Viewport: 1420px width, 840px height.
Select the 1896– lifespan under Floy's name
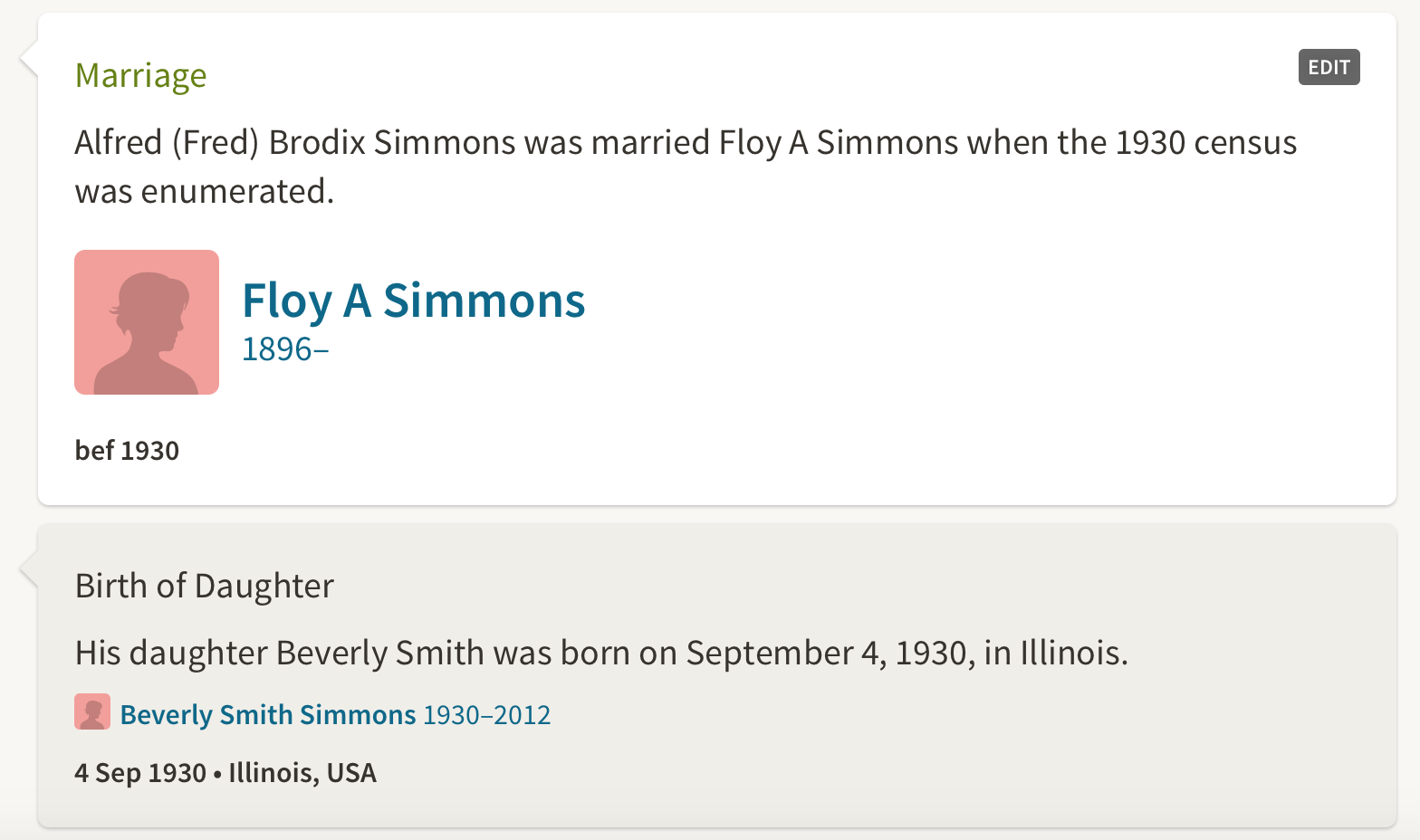point(285,349)
